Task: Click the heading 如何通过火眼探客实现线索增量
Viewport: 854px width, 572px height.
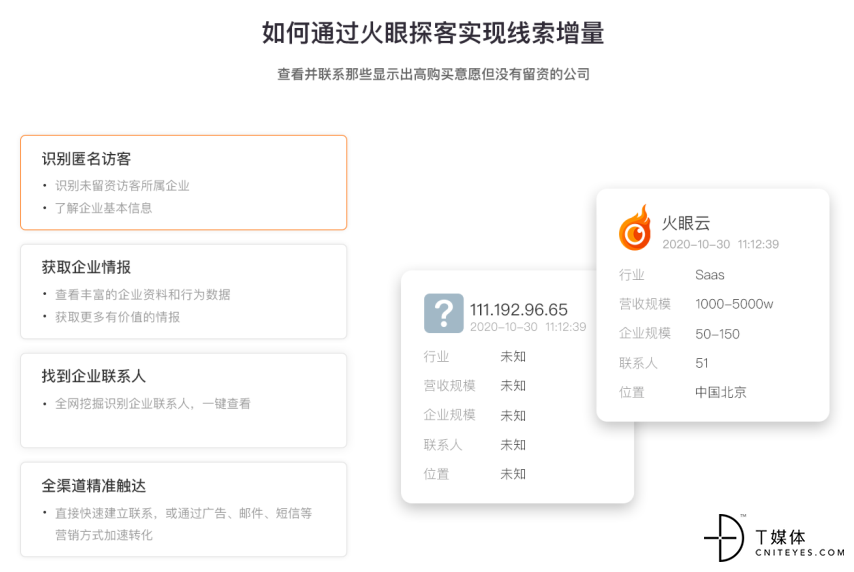Action: click(x=433, y=33)
